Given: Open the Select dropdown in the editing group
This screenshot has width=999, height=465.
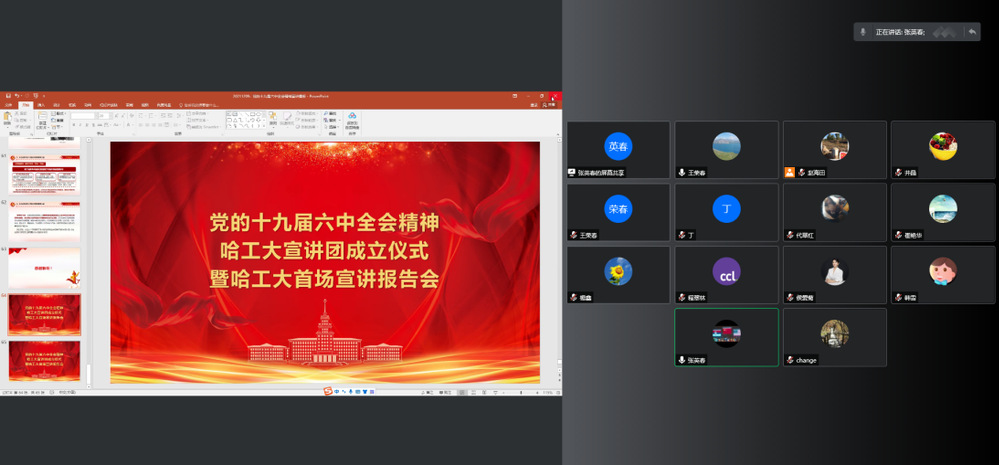Looking at the screenshot, I should pos(333,126).
